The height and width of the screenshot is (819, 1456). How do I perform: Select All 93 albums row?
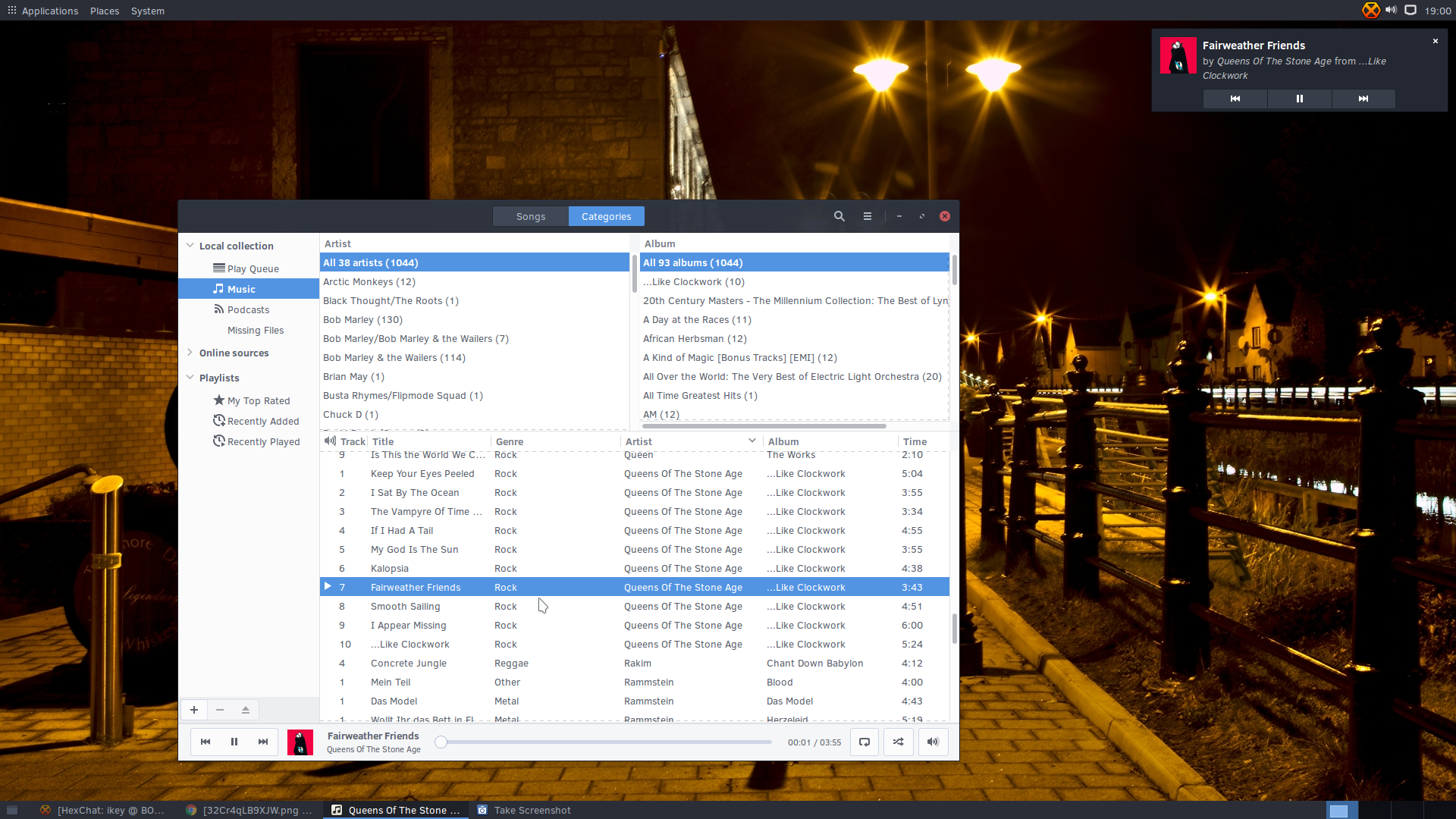pos(794,262)
